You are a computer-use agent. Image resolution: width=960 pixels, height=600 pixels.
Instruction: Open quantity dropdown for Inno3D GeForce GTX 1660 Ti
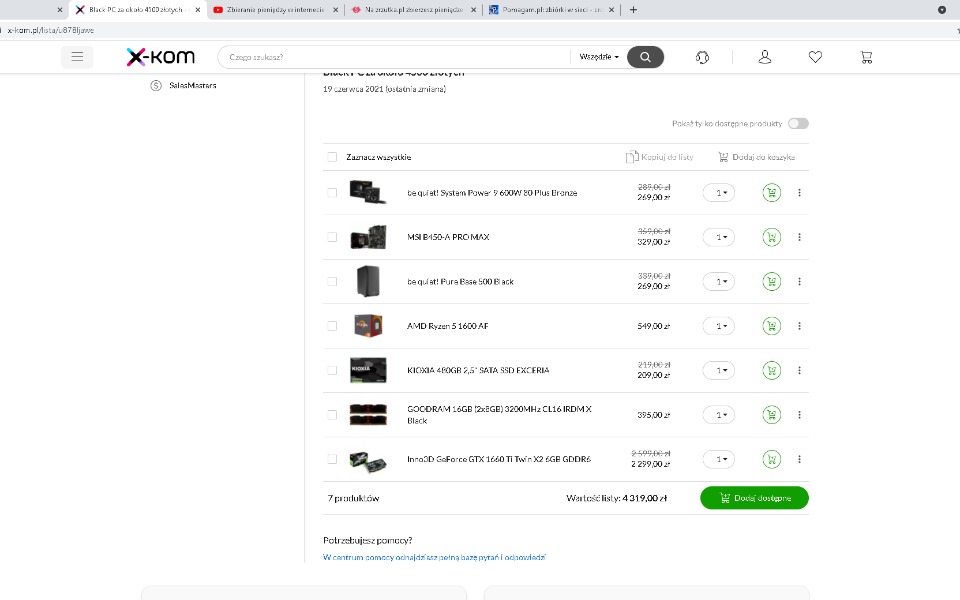[x=718, y=459]
